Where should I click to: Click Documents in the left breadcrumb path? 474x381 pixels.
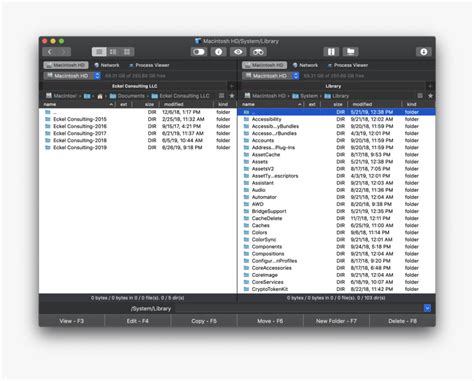point(127,96)
